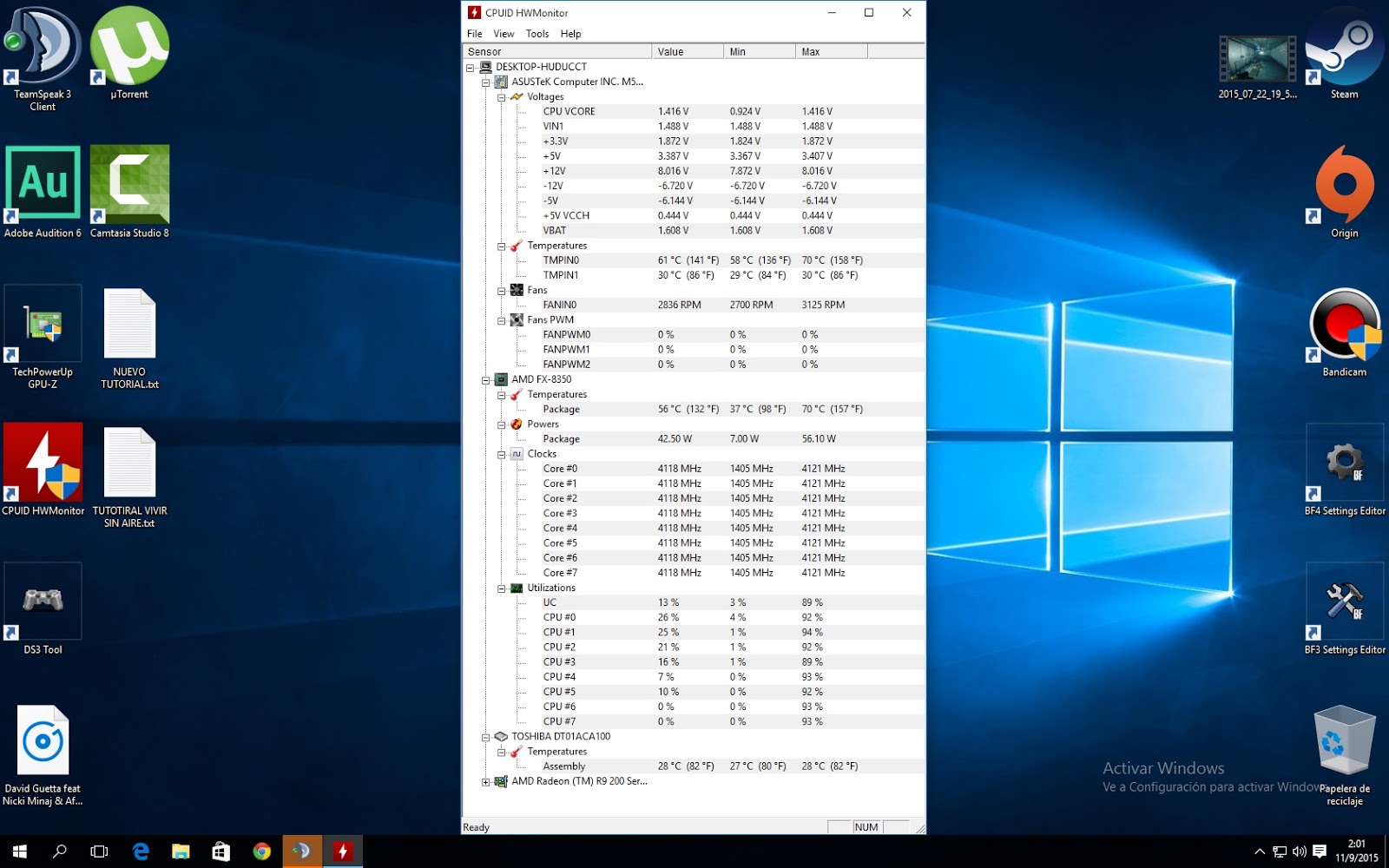
Task: Collapse the Utilizations group
Action: [x=502, y=588]
